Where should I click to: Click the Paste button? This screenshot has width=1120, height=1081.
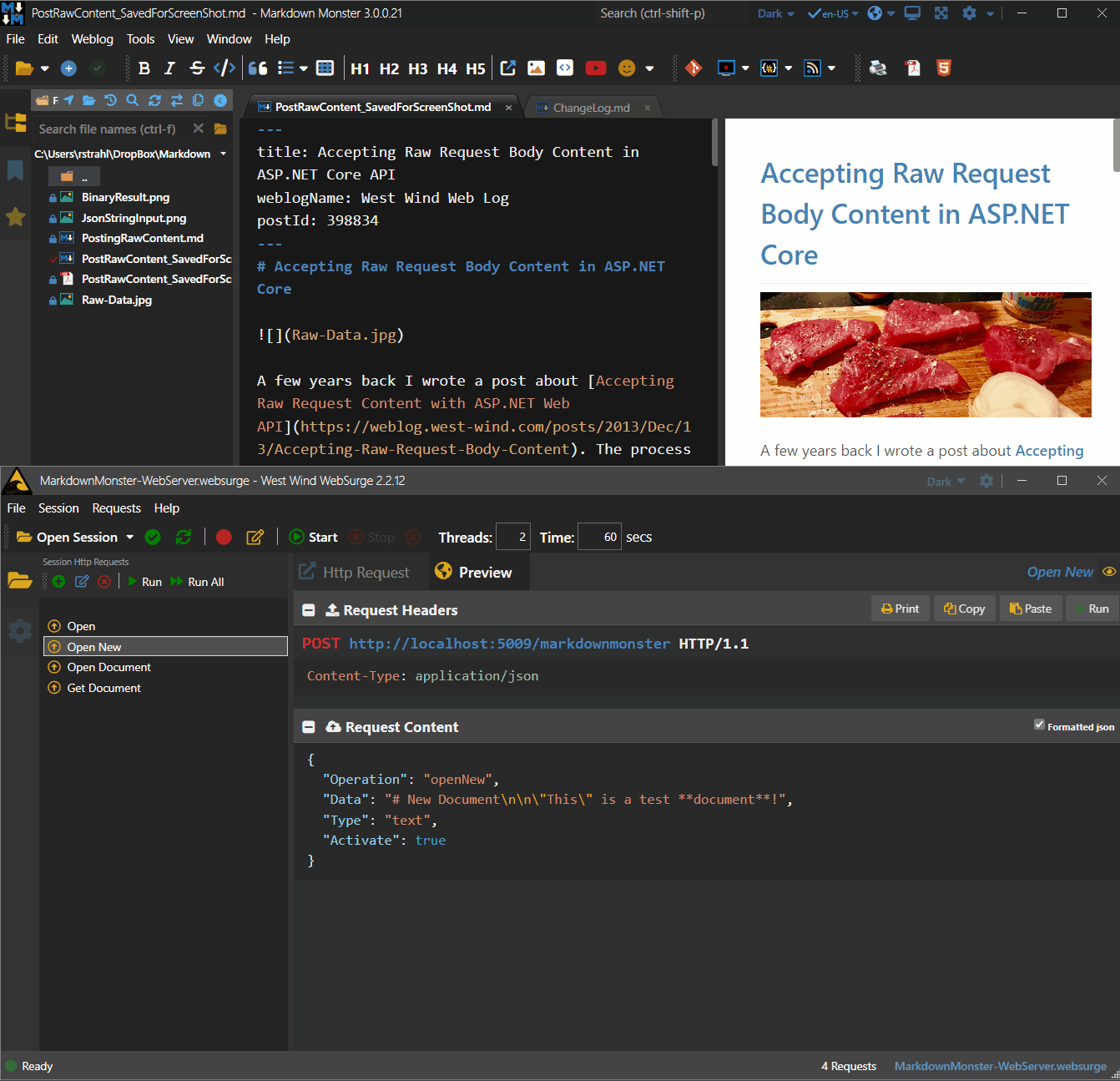pyautogui.click(x=1032, y=609)
